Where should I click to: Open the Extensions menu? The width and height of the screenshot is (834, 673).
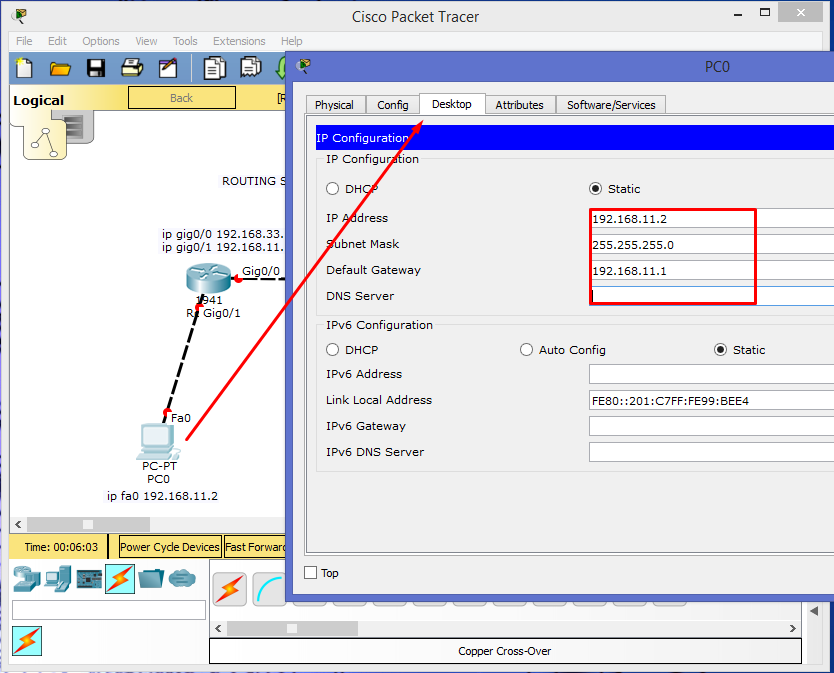239,41
